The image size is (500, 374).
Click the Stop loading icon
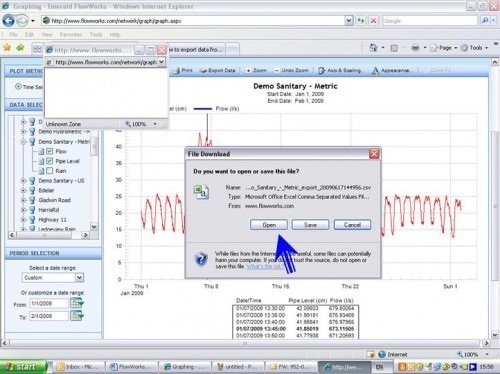click(x=373, y=21)
